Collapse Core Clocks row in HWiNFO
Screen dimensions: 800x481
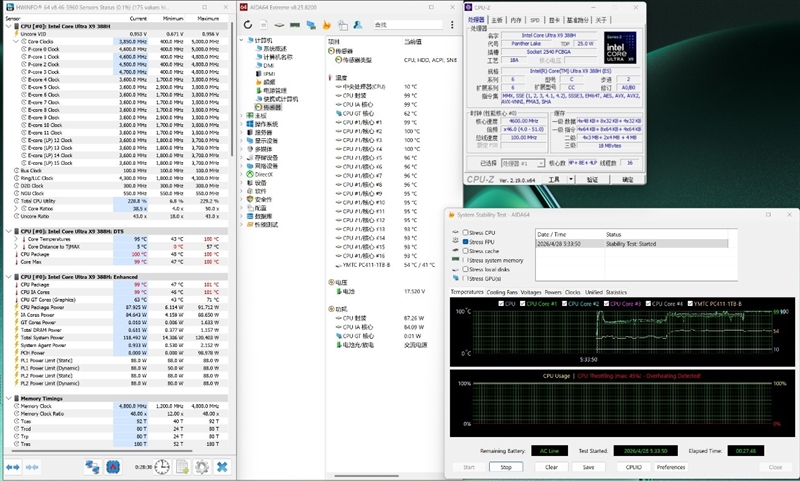[16, 41]
